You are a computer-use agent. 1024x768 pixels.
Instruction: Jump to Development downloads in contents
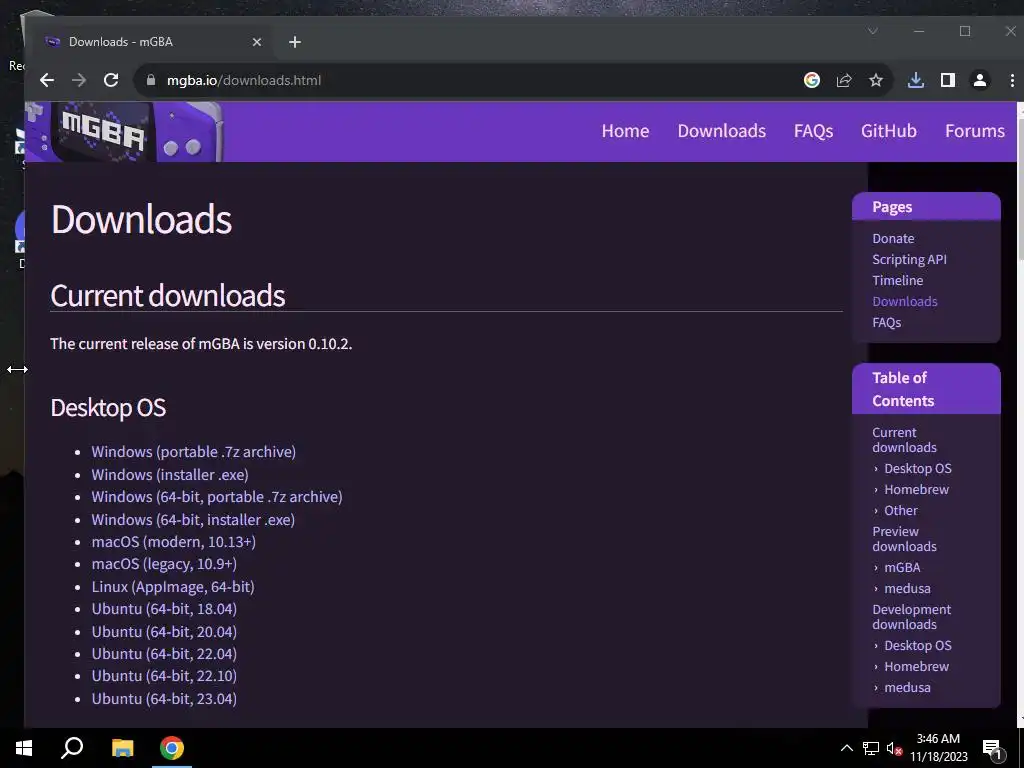[912, 616]
